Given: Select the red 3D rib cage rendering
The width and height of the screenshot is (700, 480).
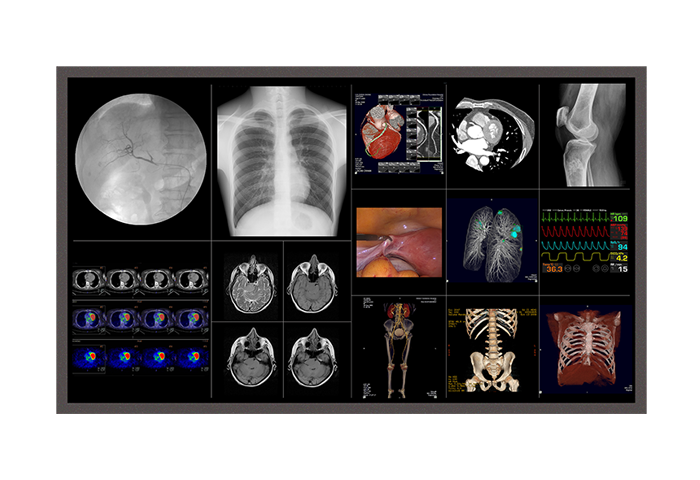Looking at the screenshot, I should (585, 350).
